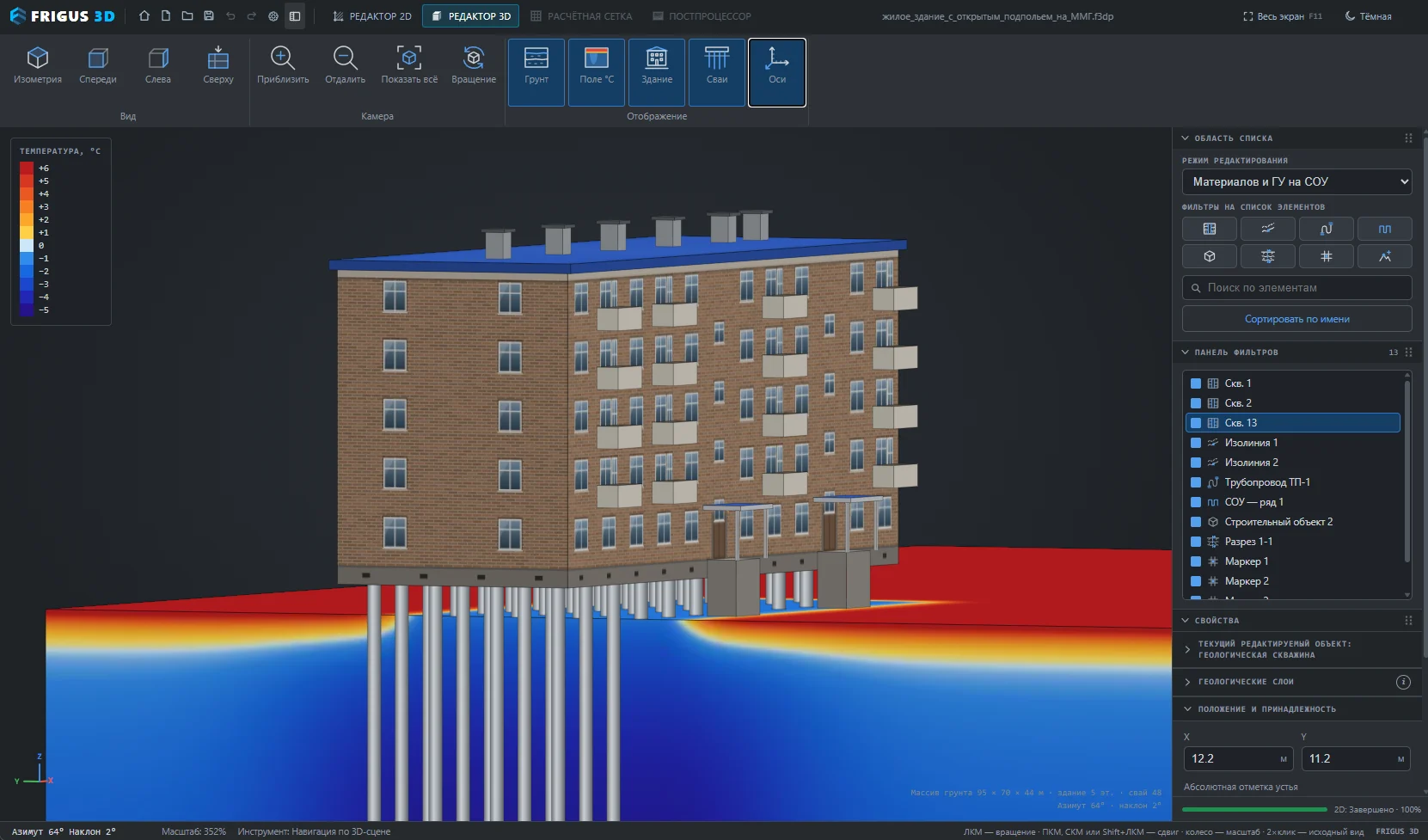Image resolution: width=1428 pixels, height=840 pixels.
Task: Collapse Положение и принадлежность section
Action: 1297,709
